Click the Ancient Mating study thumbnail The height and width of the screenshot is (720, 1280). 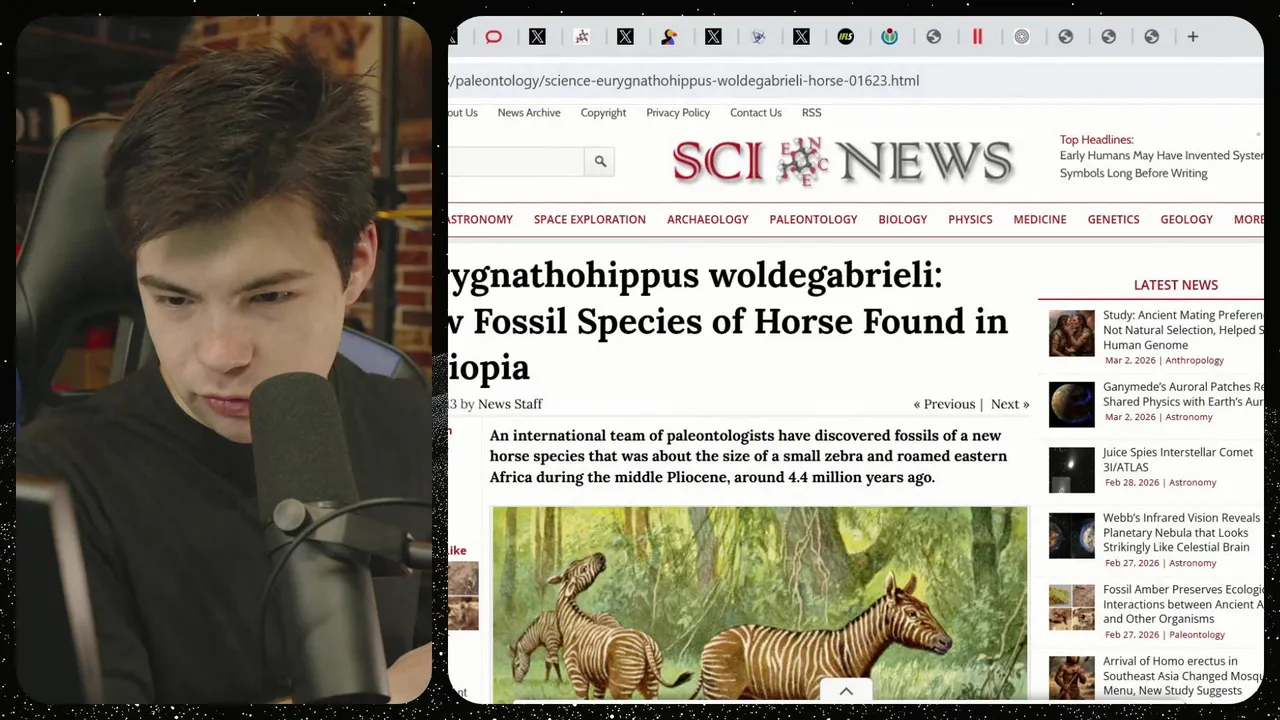coord(1071,333)
